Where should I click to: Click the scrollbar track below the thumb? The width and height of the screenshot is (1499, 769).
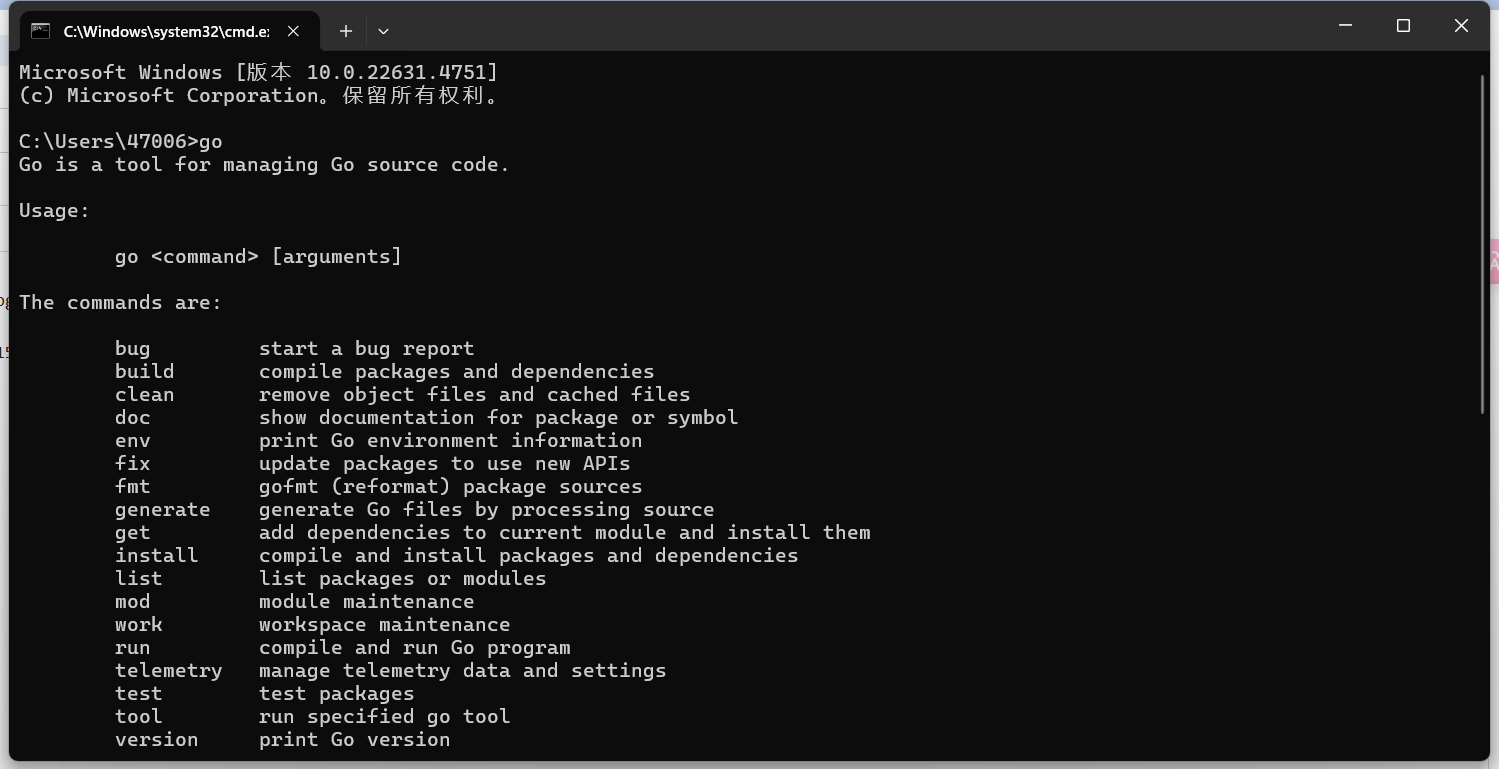[1482, 580]
